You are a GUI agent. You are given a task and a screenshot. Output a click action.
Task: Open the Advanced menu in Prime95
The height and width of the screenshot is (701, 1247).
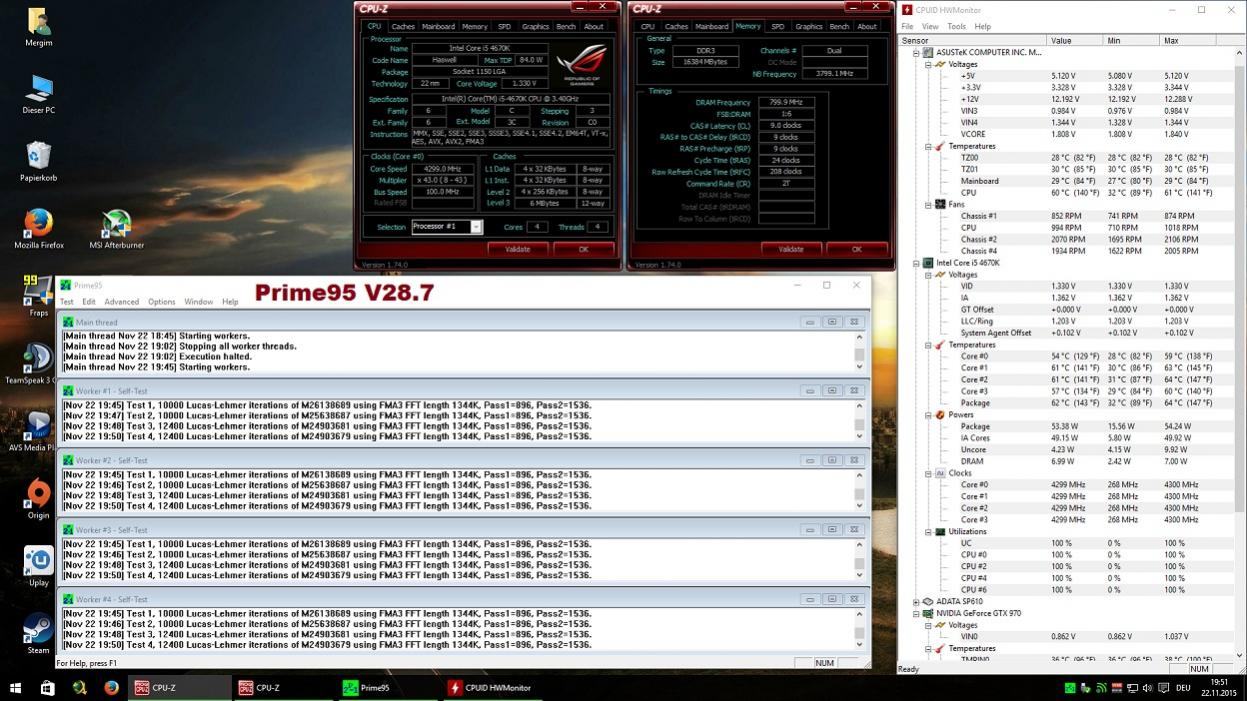[121, 302]
